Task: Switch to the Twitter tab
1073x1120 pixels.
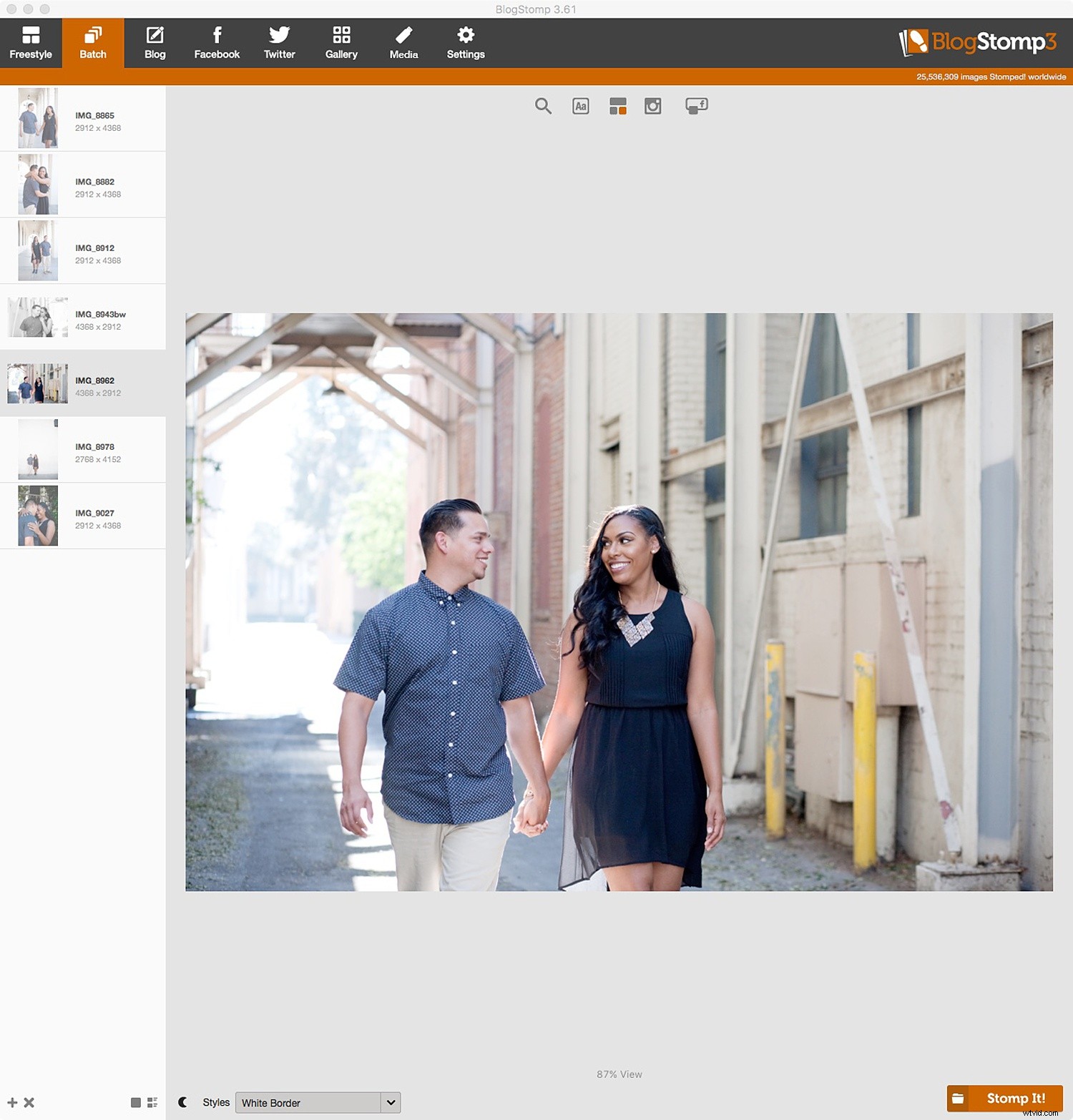Action: [x=279, y=41]
